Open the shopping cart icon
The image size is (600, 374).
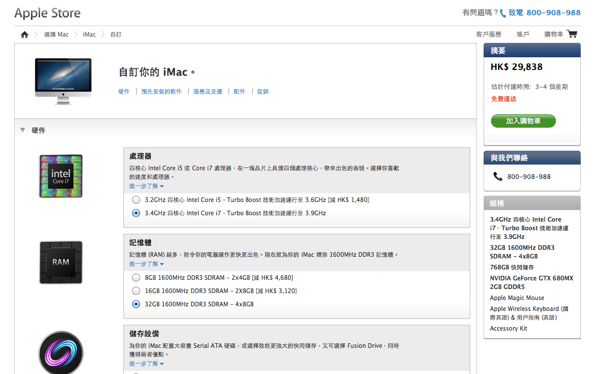pyautogui.click(x=572, y=34)
